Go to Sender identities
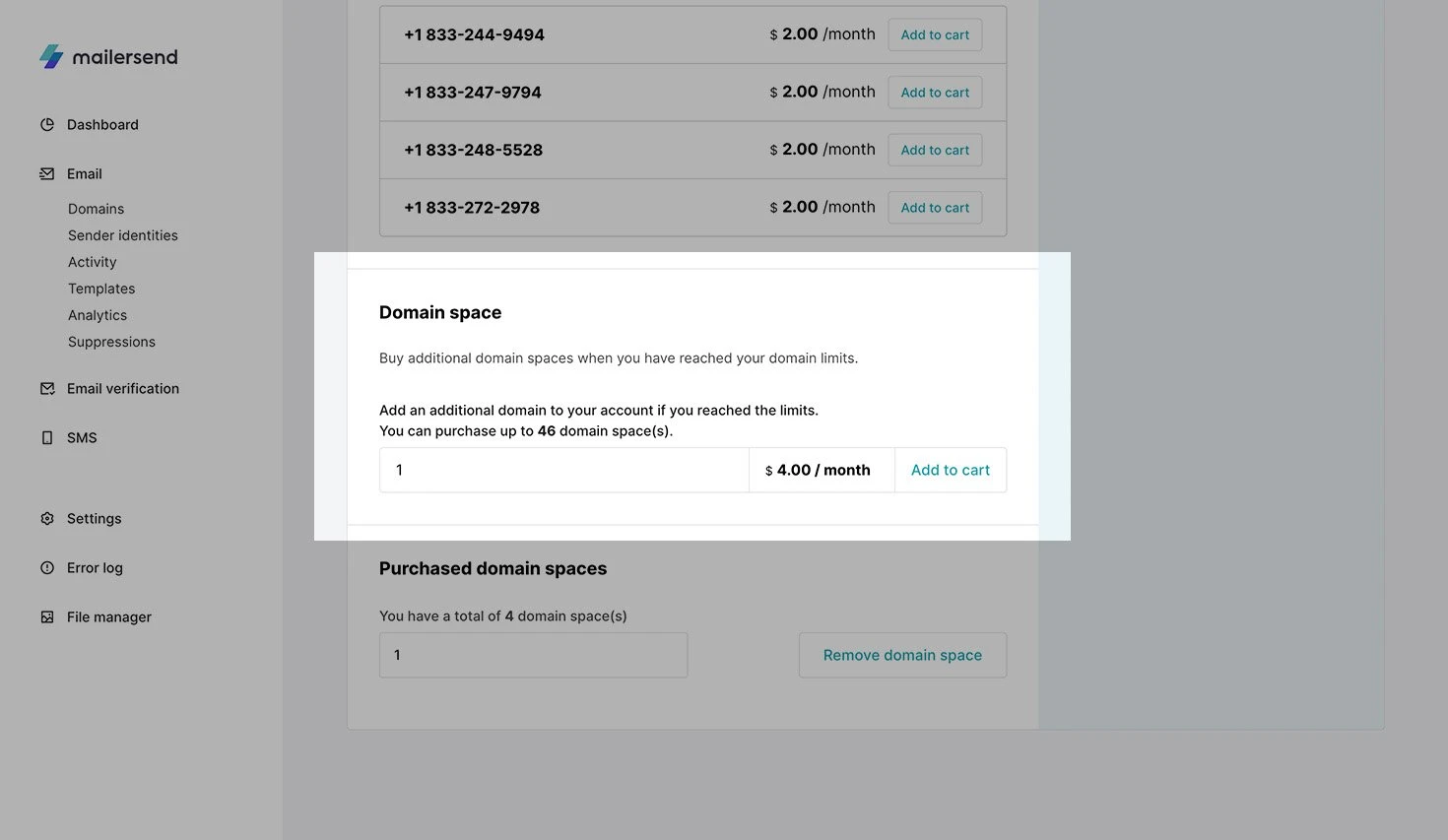The width and height of the screenshot is (1448, 840). click(x=123, y=235)
